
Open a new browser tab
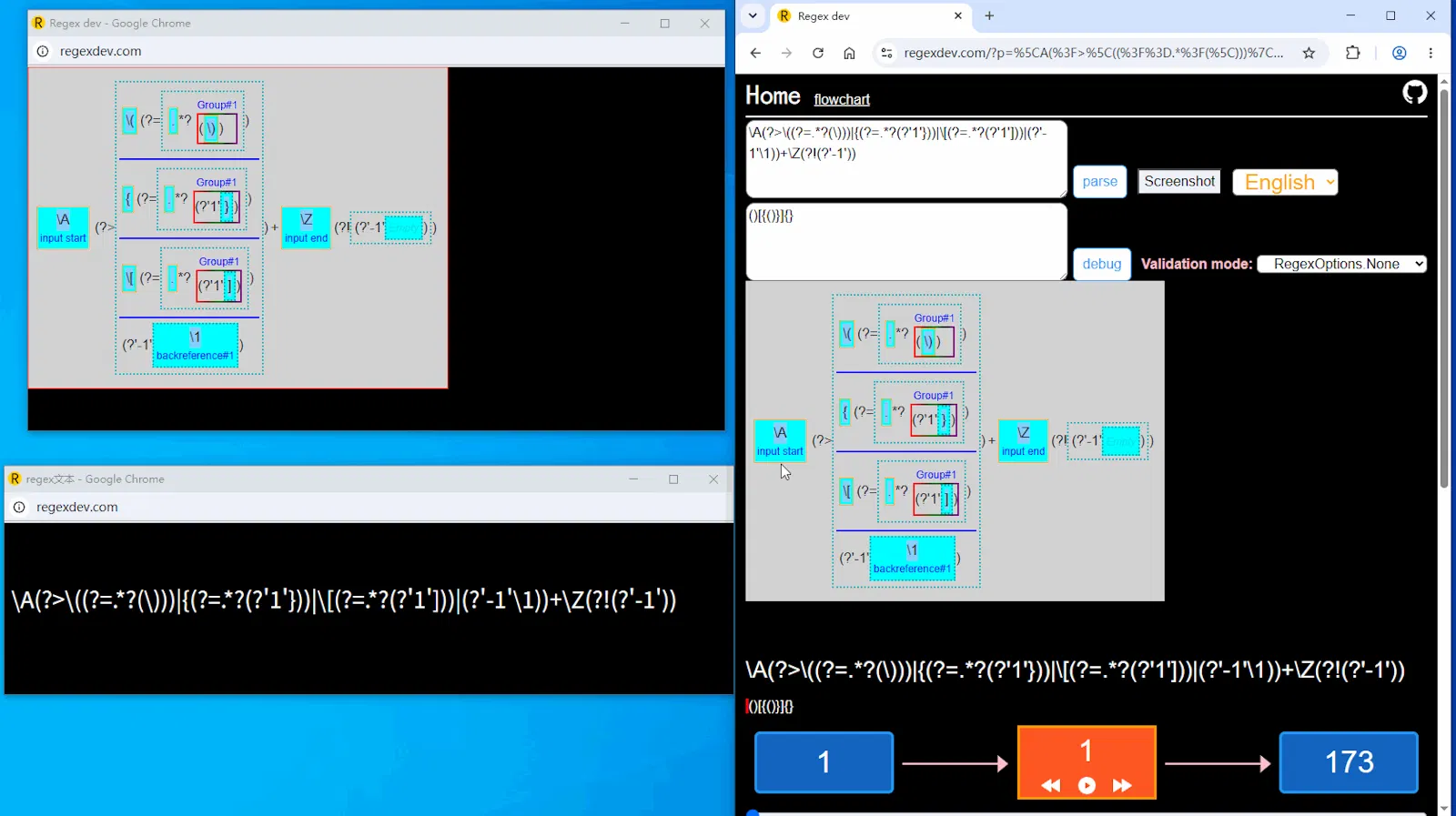pyautogui.click(x=989, y=15)
